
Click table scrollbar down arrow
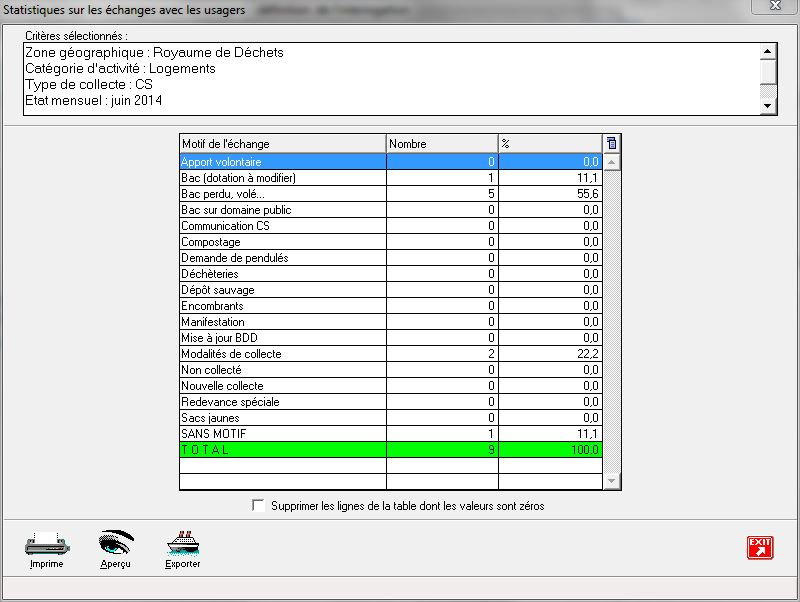click(x=612, y=482)
